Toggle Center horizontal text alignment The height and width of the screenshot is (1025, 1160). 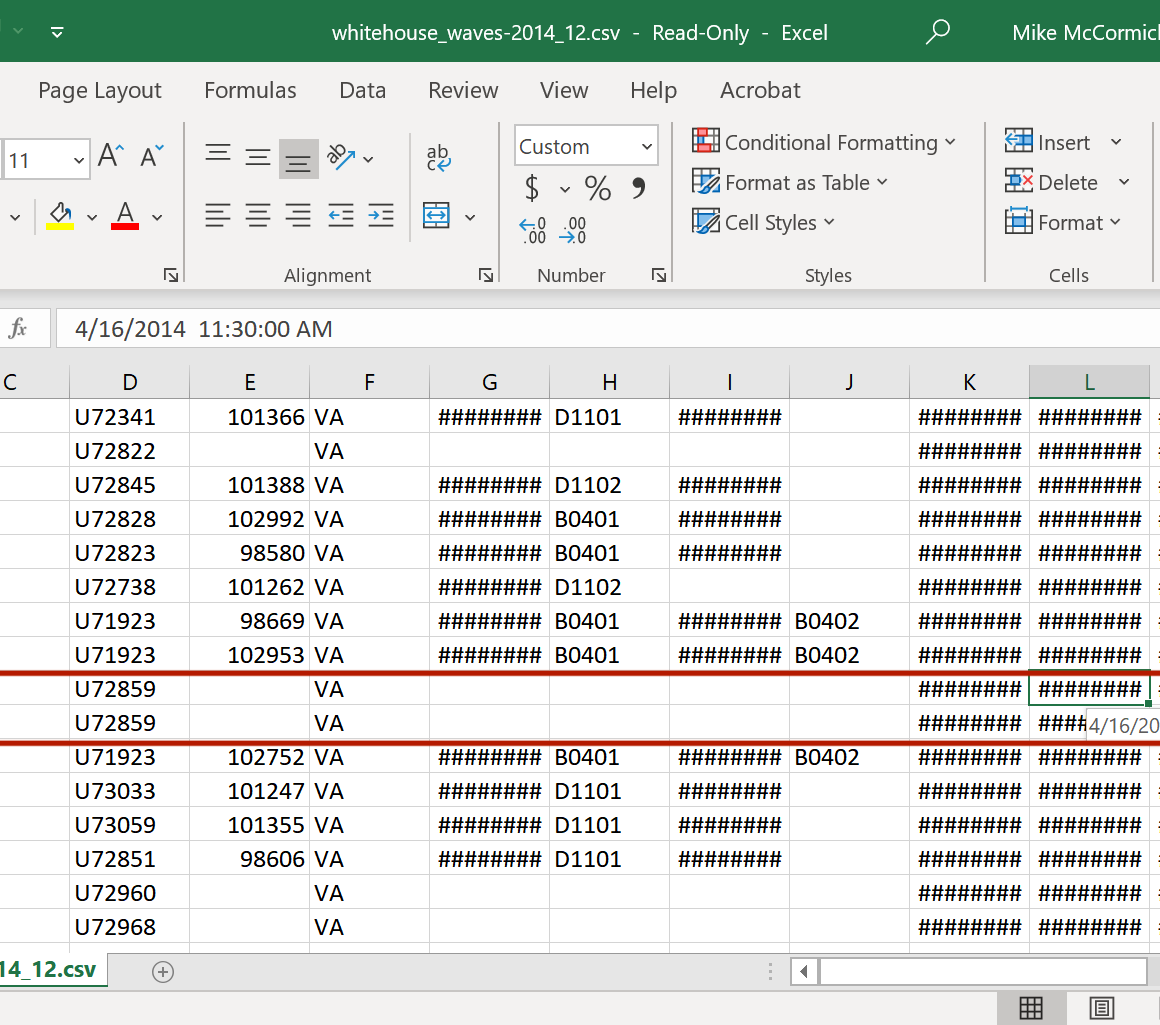[258, 215]
